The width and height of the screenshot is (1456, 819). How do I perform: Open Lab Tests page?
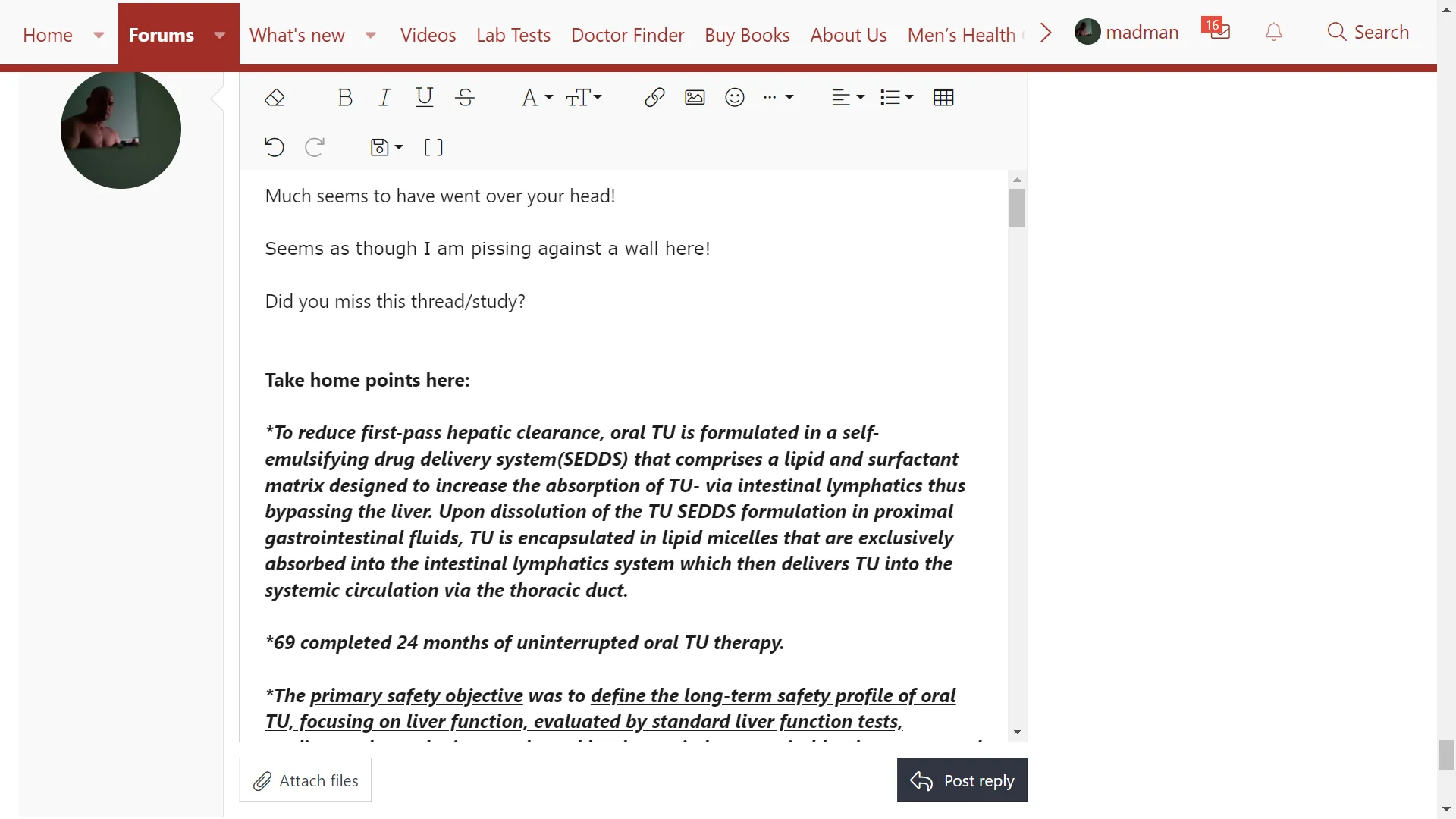point(513,35)
